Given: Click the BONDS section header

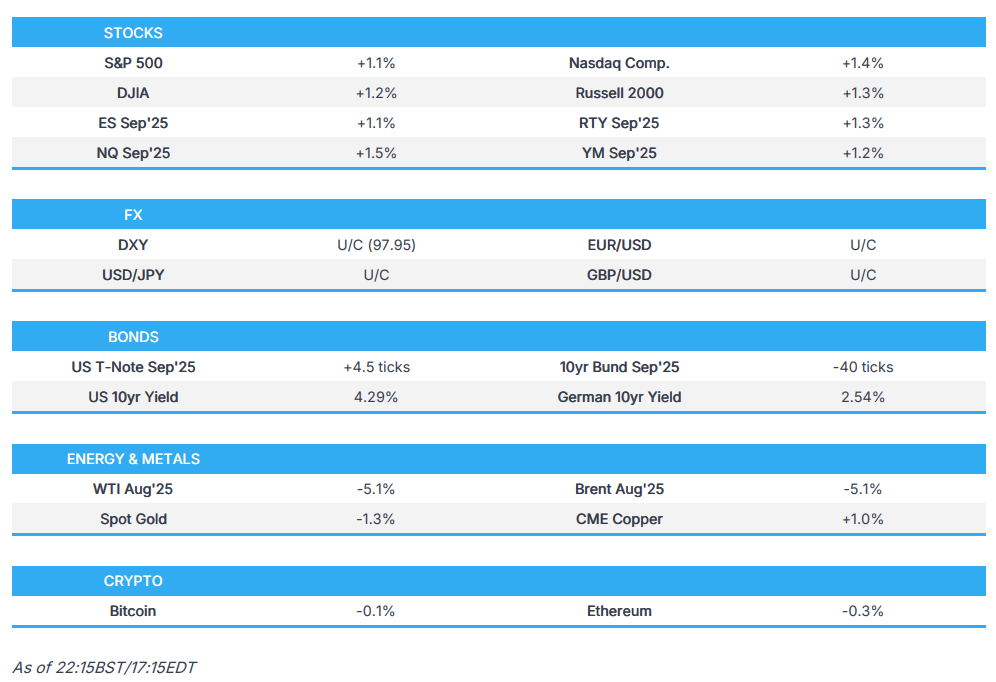Looking at the screenshot, I should click(133, 337).
